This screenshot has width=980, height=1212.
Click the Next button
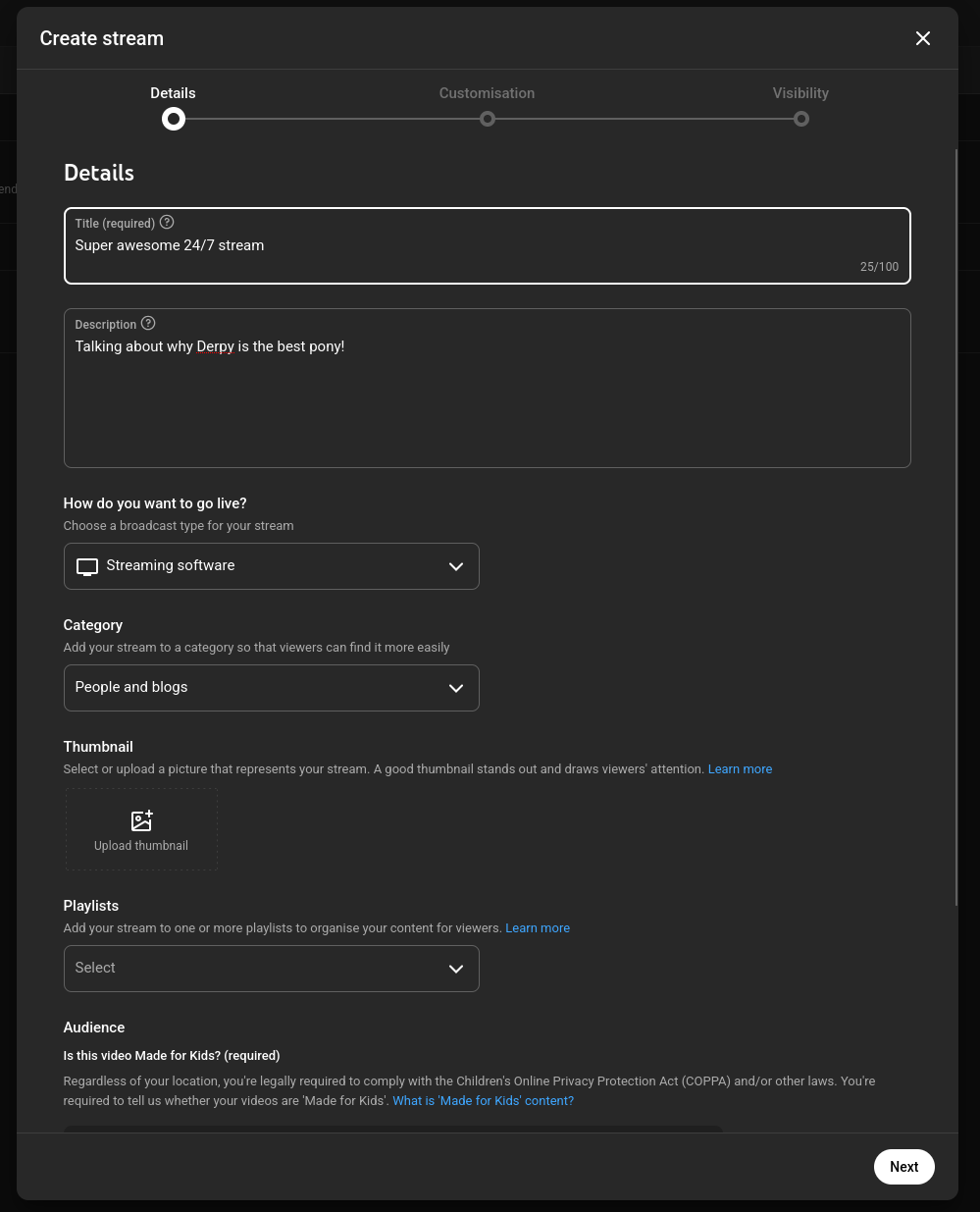pyautogui.click(x=903, y=1167)
